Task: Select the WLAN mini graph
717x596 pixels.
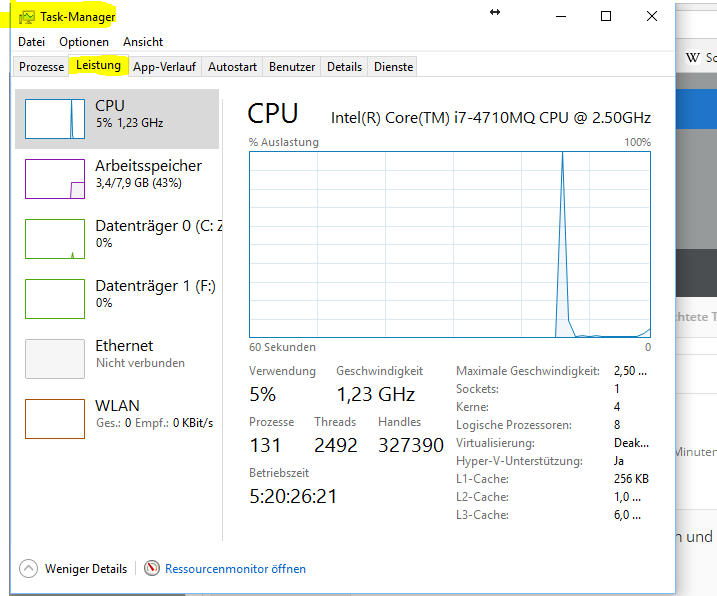Action: [55, 419]
